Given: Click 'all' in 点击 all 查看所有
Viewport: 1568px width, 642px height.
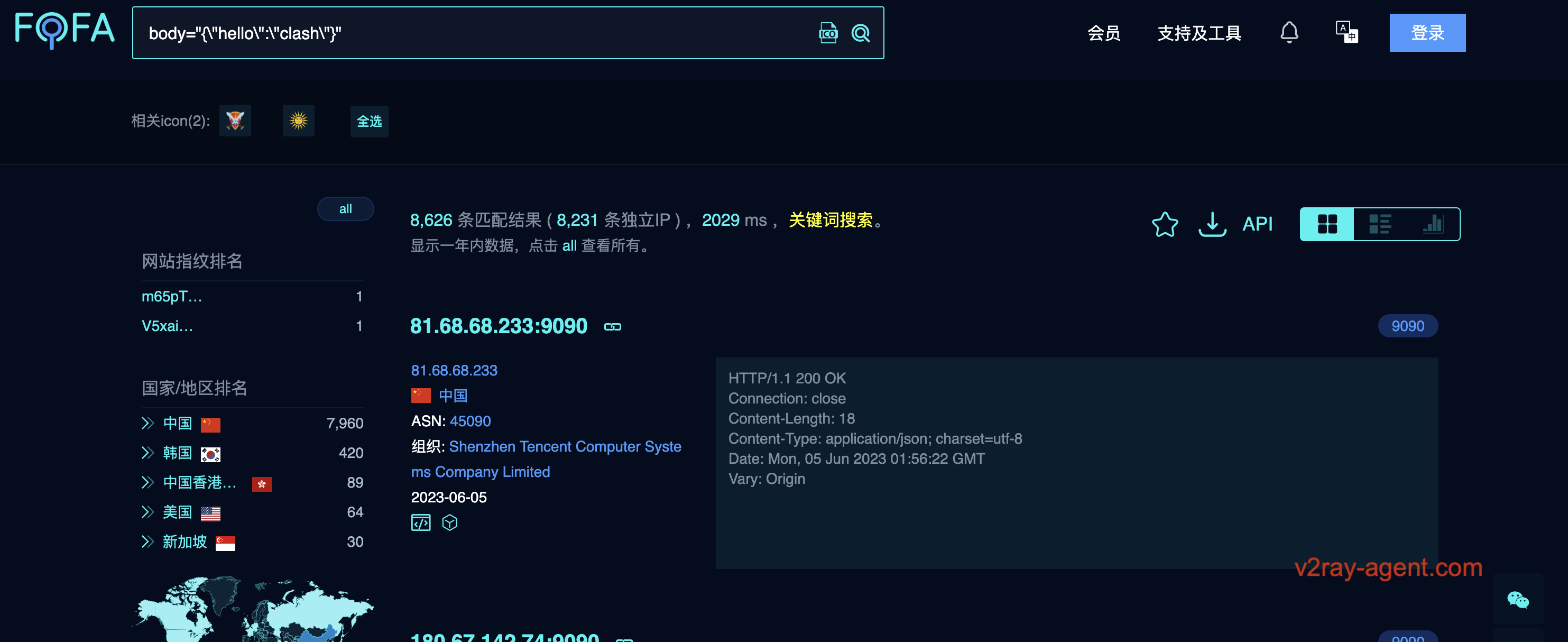Looking at the screenshot, I should point(569,245).
